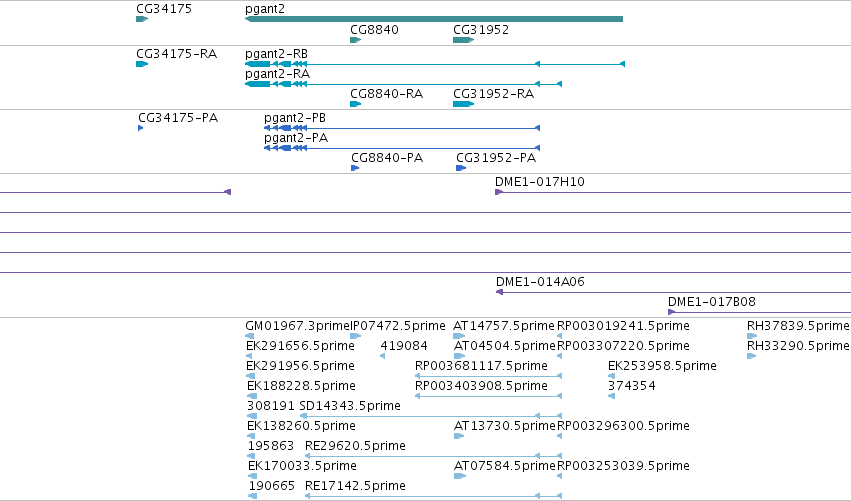Click the IP07472.5prime EST label

pyautogui.click(x=398, y=326)
